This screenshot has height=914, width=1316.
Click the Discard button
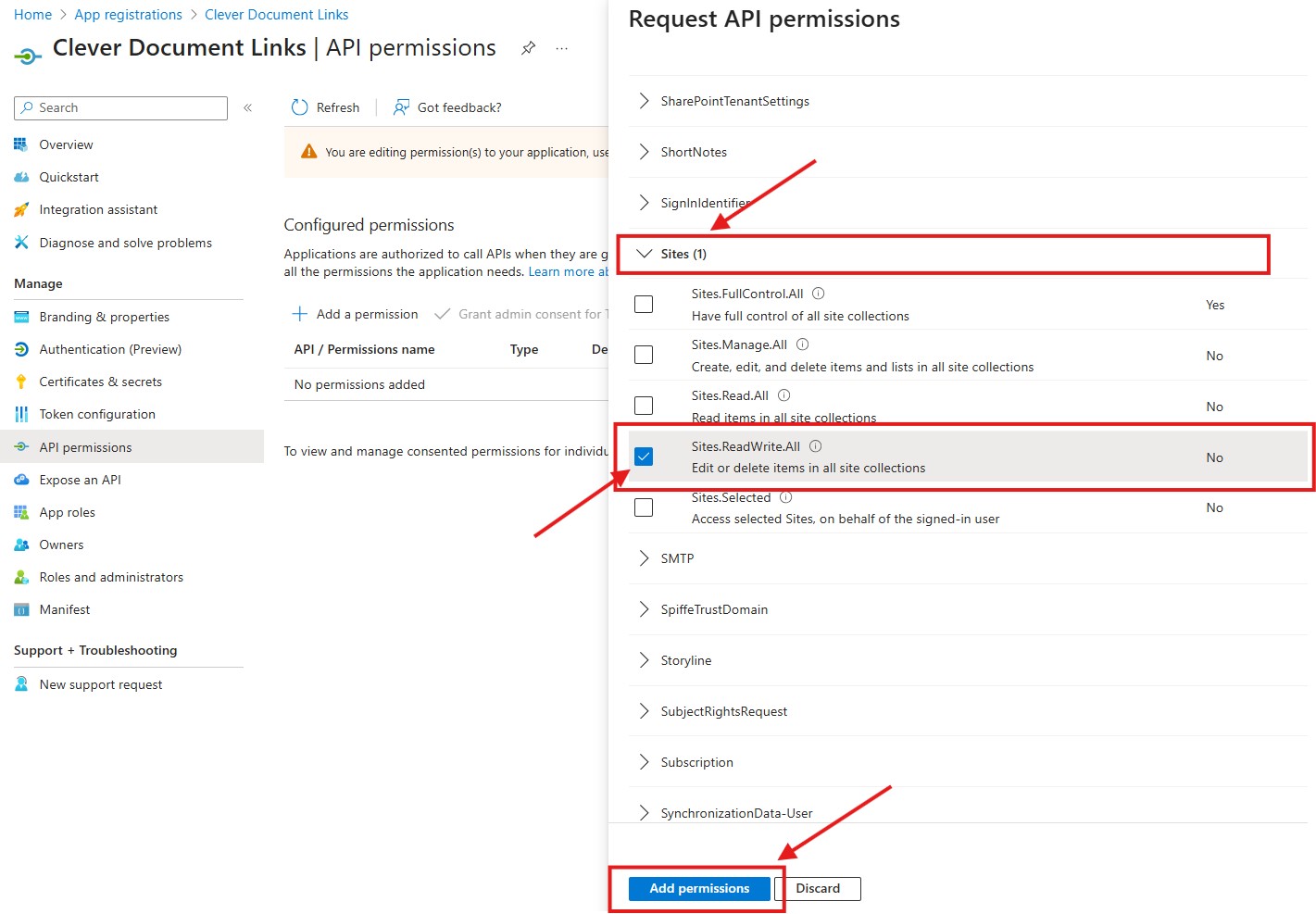click(x=818, y=889)
